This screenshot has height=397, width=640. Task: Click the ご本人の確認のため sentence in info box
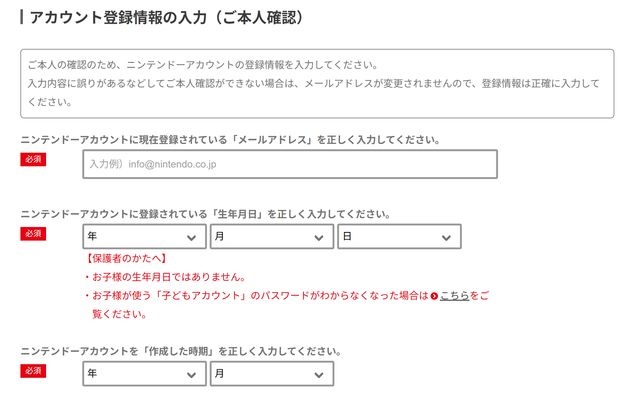pyautogui.click(x=203, y=65)
